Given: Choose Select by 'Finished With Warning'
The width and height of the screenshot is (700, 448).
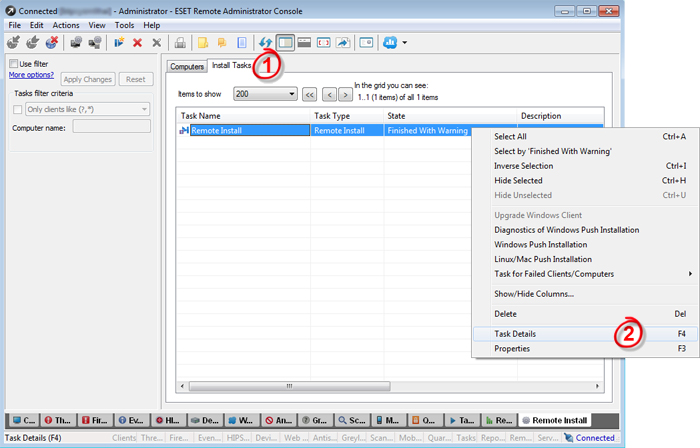Looking at the screenshot, I should point(585,151).
